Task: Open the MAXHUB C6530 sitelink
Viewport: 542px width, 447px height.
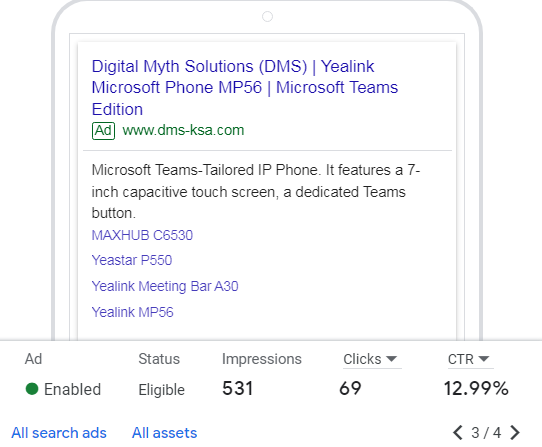Action: pos(142,235)
